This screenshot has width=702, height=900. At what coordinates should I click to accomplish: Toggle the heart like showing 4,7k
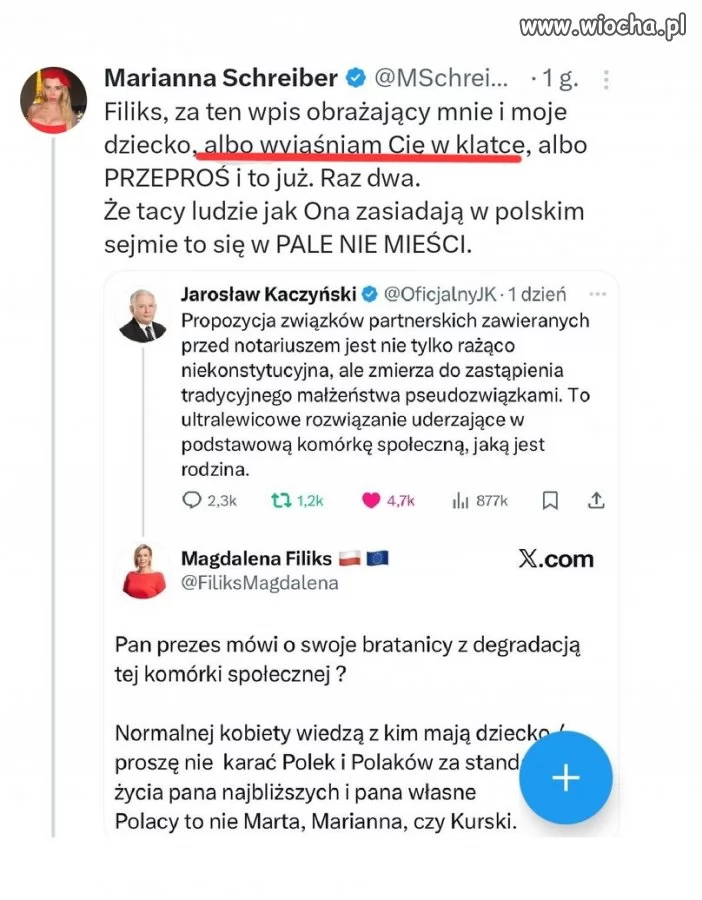[x=371, y=500]
